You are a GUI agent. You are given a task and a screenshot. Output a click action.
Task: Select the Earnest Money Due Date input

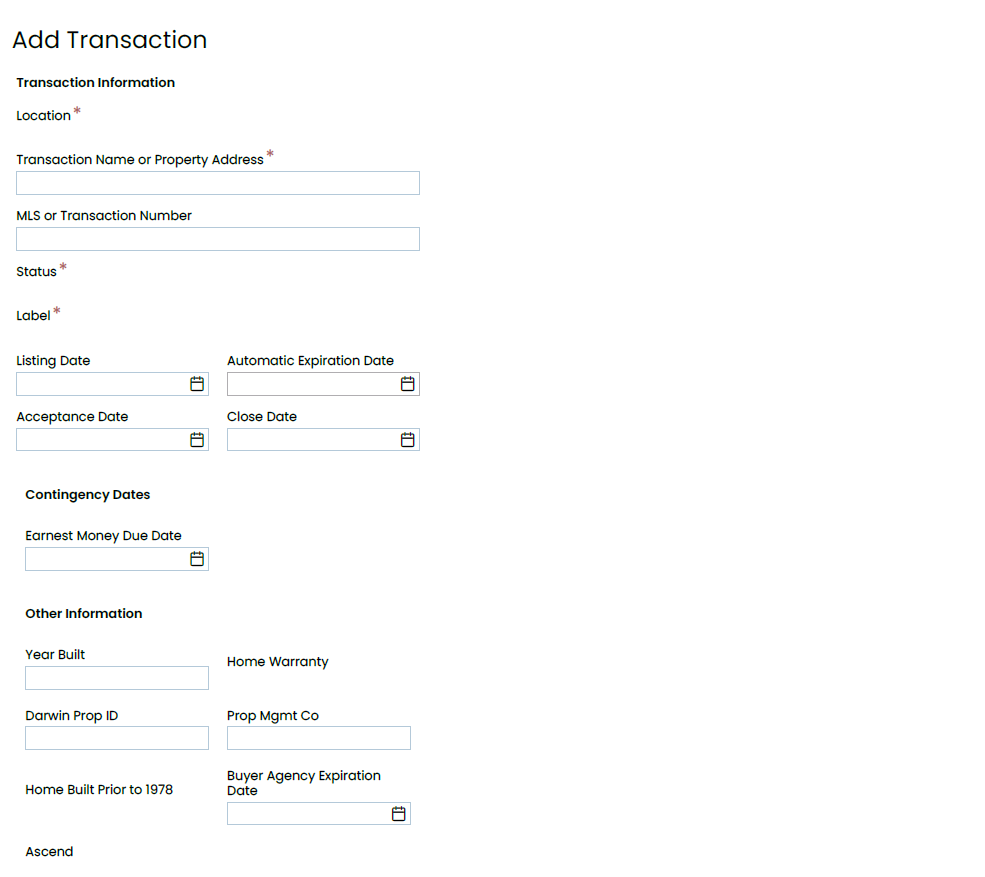coord(107,559)
